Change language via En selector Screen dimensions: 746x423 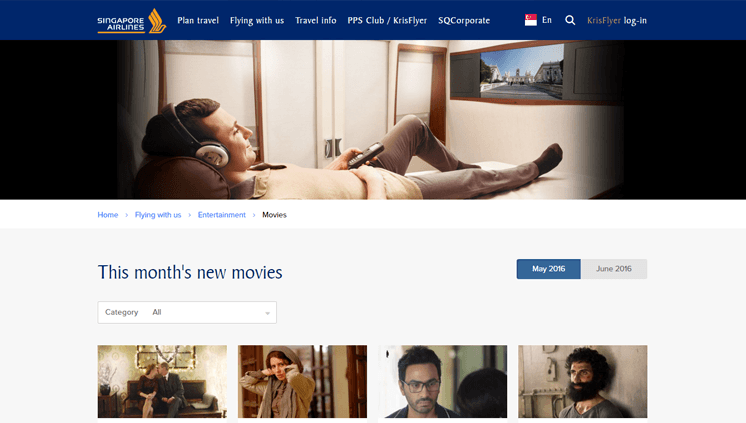pyautogui.click(x=547, y=20)
